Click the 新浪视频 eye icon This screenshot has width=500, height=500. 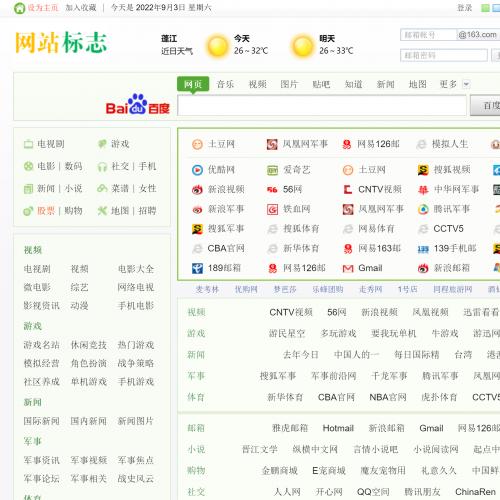197,190
